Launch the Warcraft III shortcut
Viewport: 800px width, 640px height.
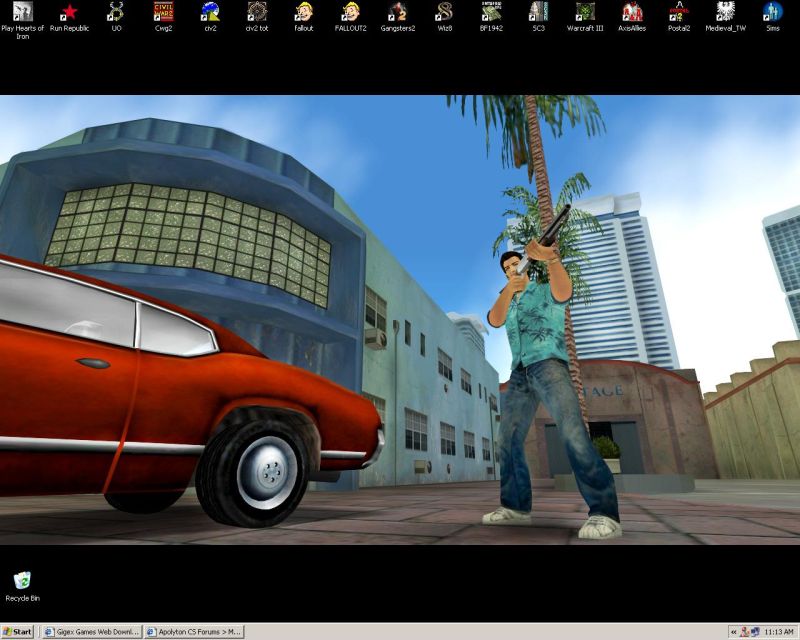click(x=585, y=13)
